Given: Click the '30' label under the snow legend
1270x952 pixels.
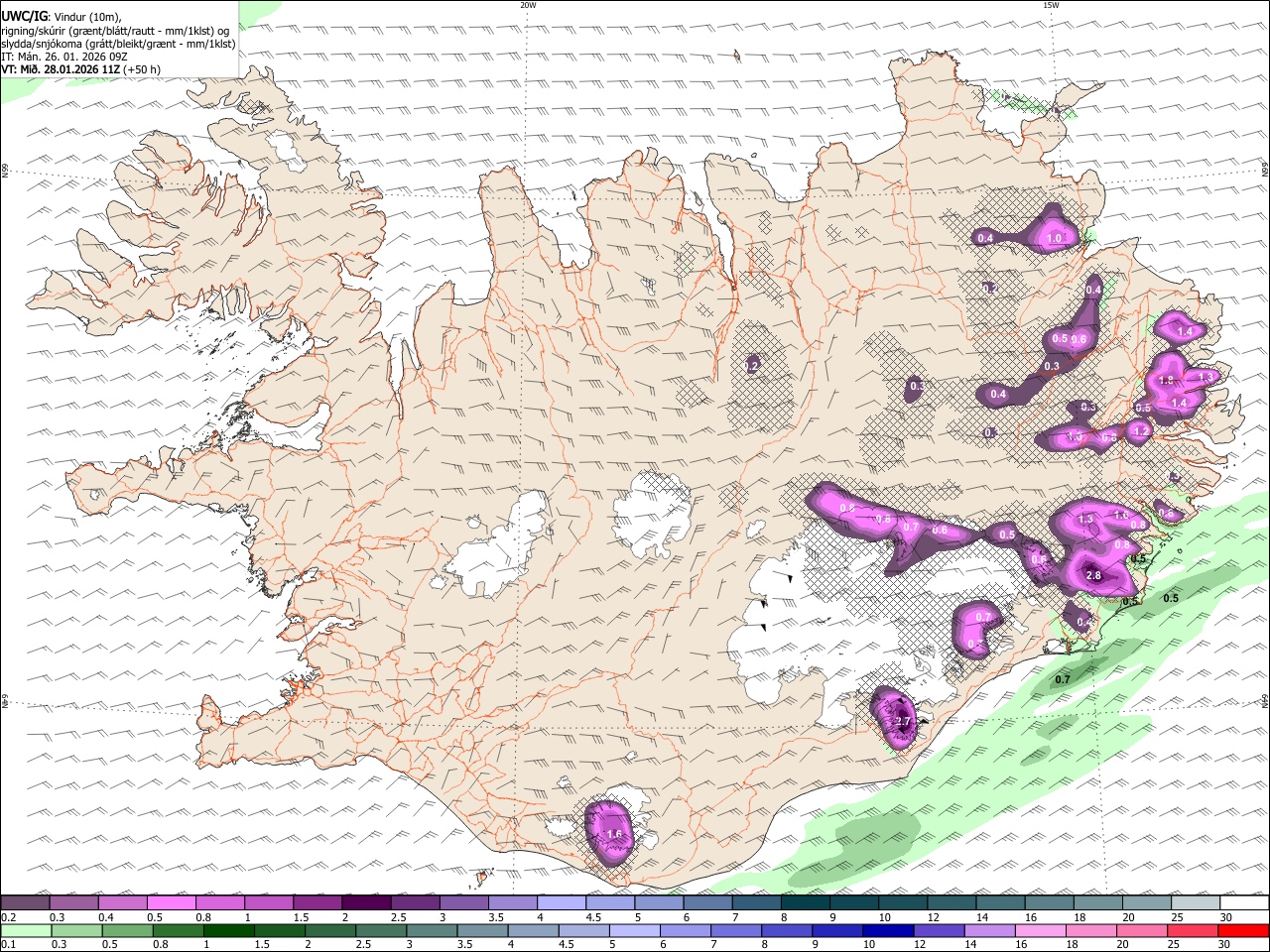Looking at the screenshot, I should (x=1226, y=917).
